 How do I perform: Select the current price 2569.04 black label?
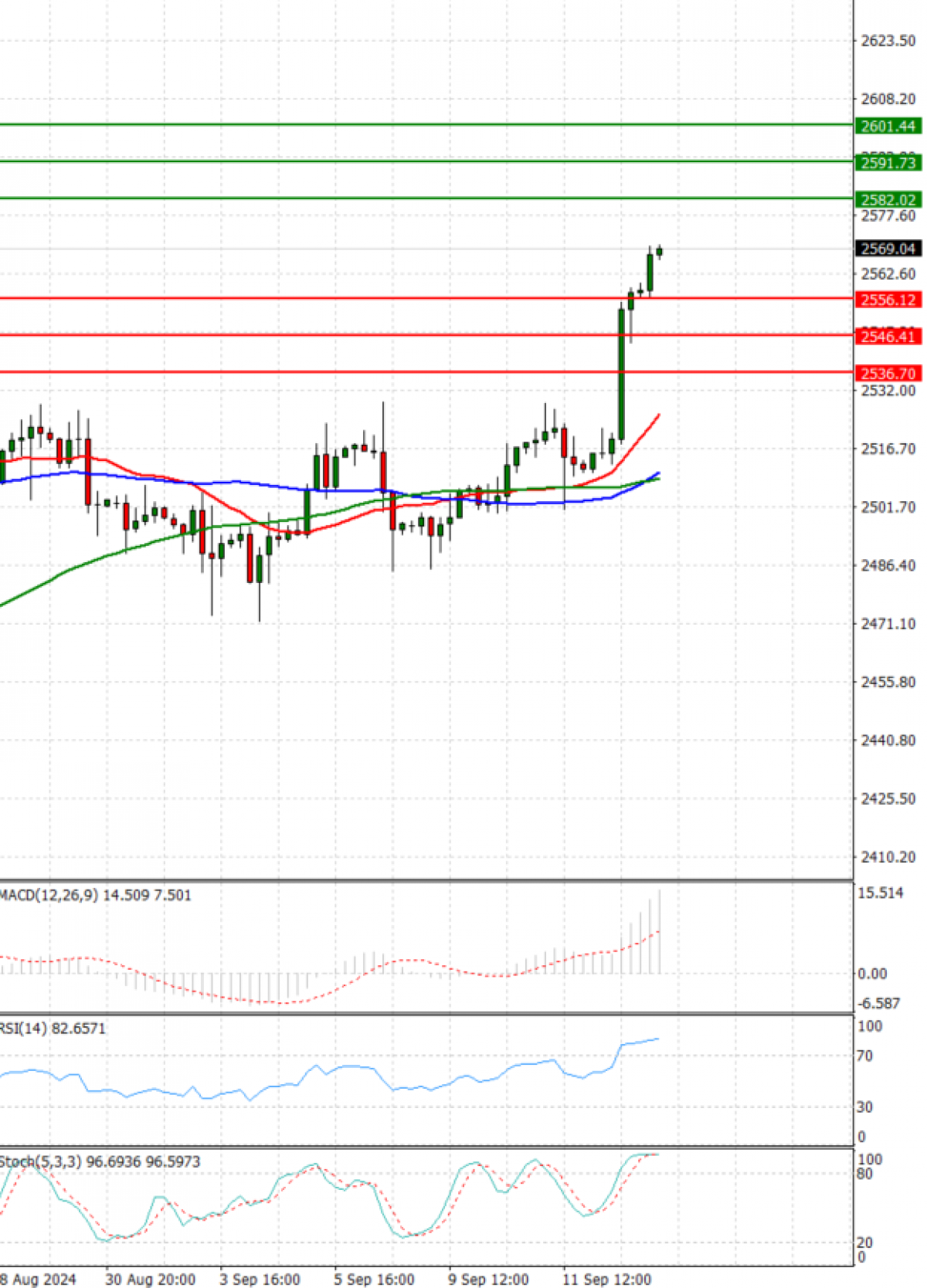pyautogui.click(x=888, y=249)
